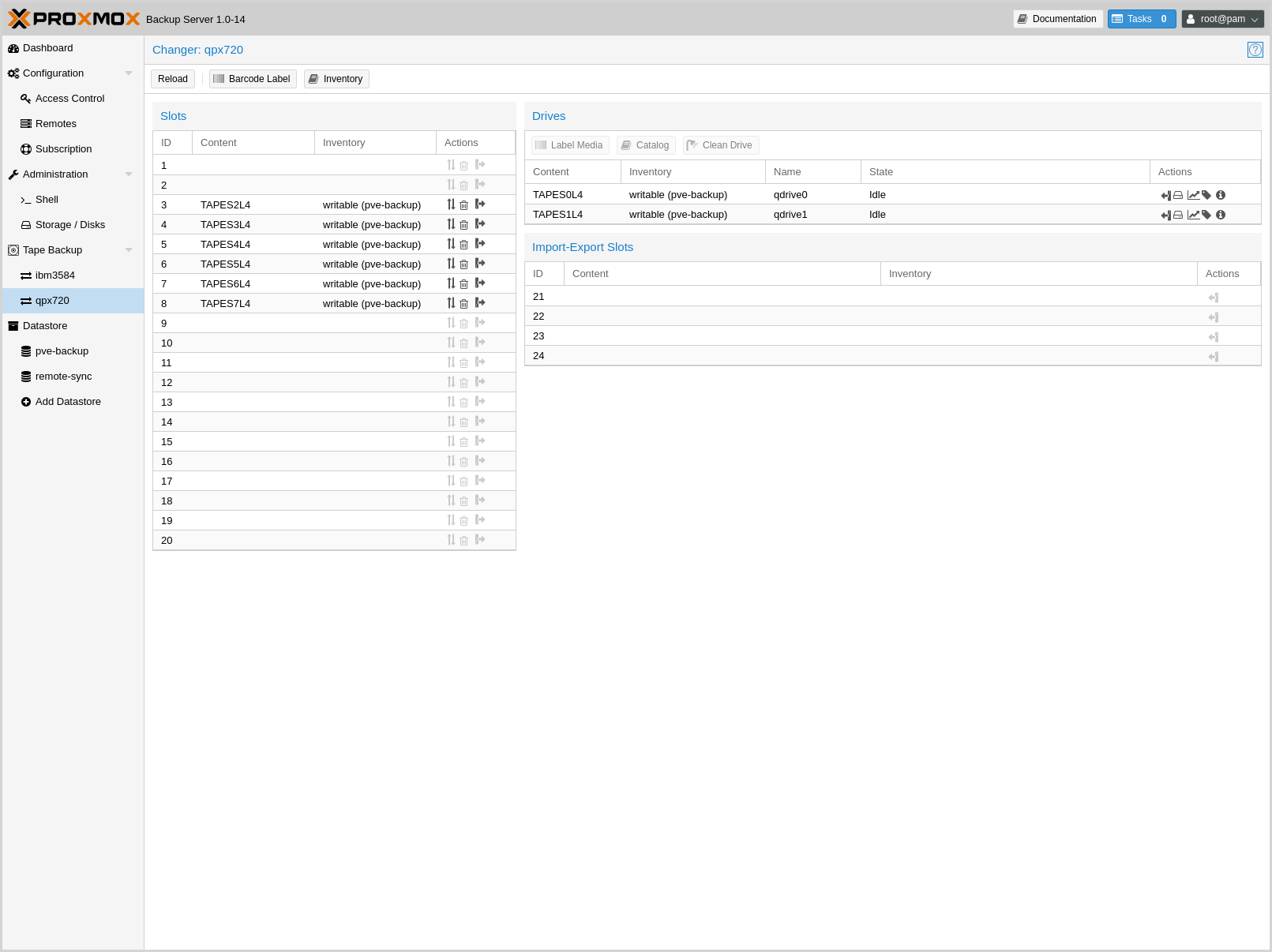This screenshot has width=1272, height=952.
Task: Click volume statistics chart icon for qdrive1
Action: point(1193,215)
